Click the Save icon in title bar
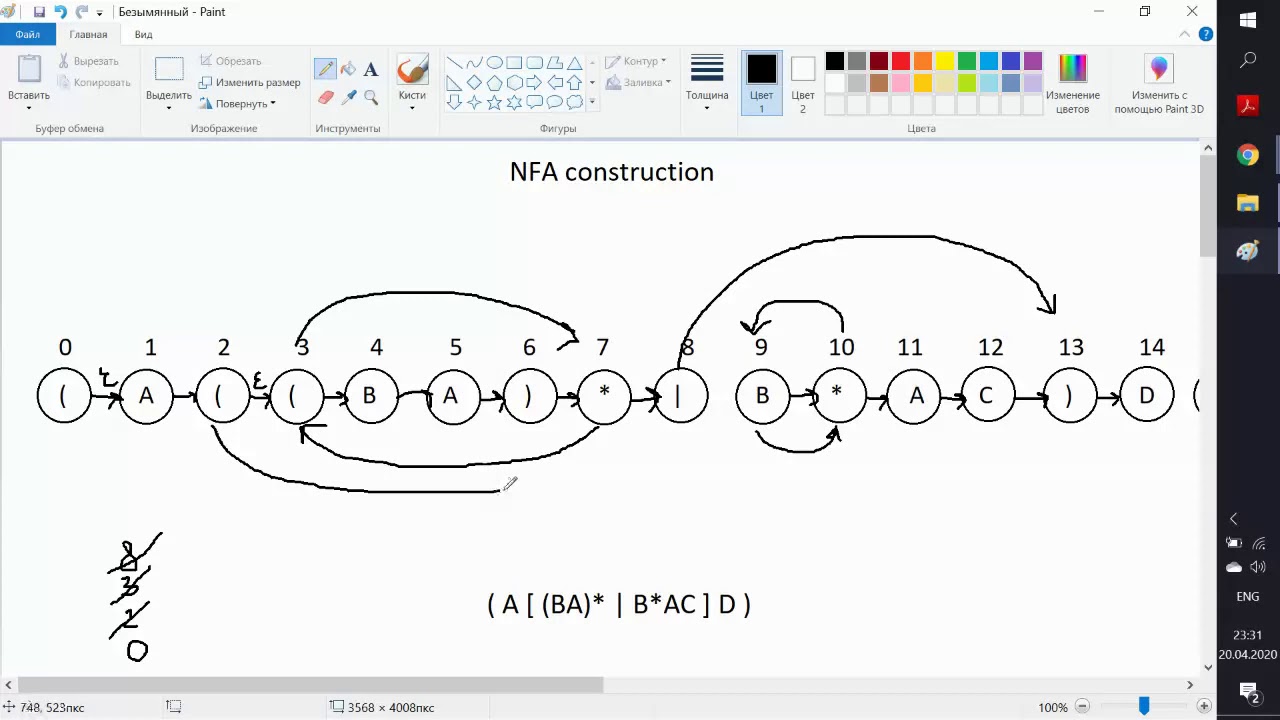Image resolution: width=1280 pixels, height=720 pixels. coord(39,12)
